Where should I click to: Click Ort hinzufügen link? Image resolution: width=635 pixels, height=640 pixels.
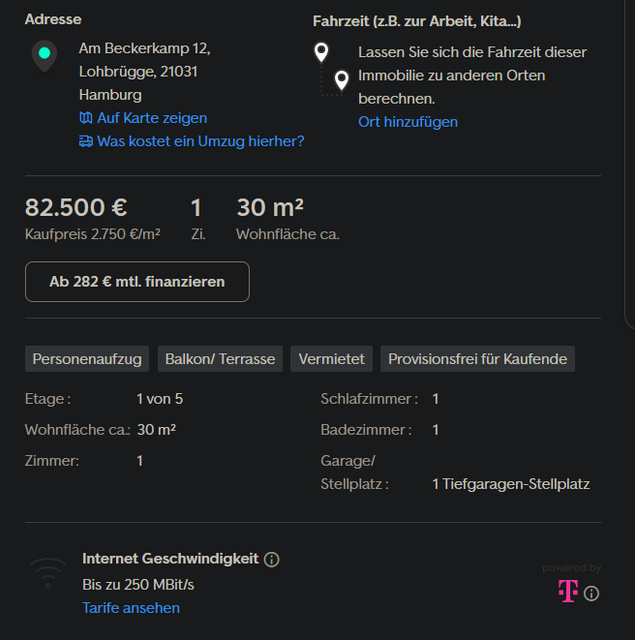pyautogui.click(x=408, y=122)
